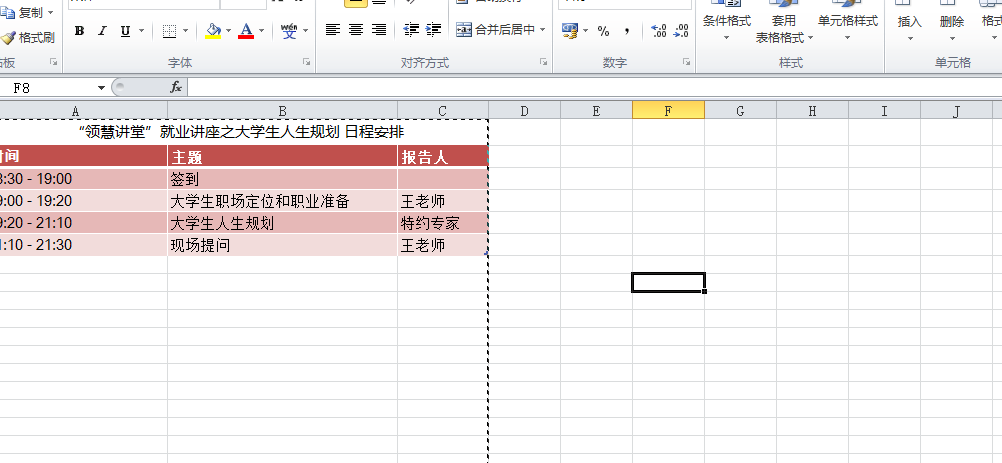Screen dimensions: 1002x463
Task: Click 复制 copy button
Action: [x=23, y=12]
